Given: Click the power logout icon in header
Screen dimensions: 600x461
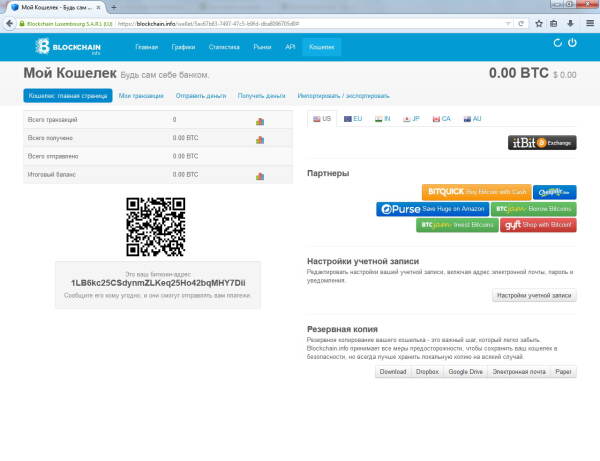Looking at the screenshot, I should point(572,43).
